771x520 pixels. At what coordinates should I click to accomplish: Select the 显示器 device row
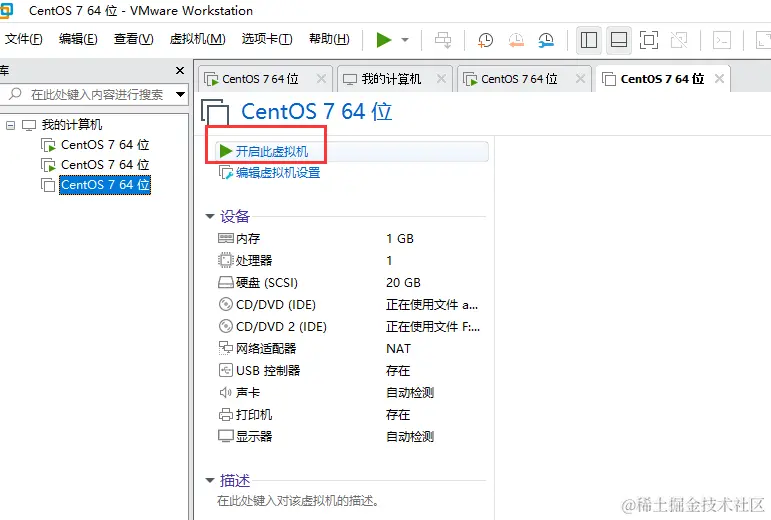(x=350, y=436)
